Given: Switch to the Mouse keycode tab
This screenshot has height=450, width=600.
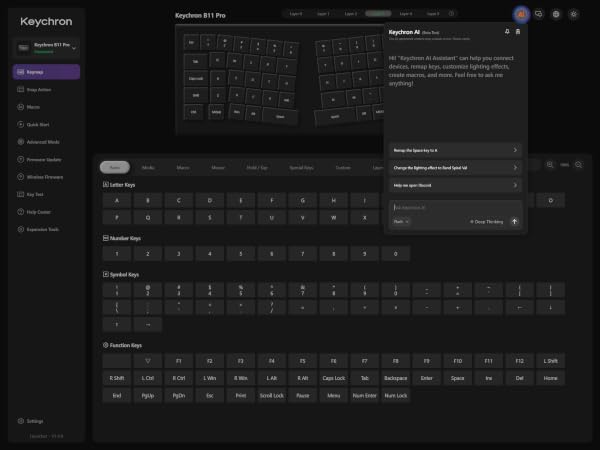Looking at the screenshot, I should (218, 167).
